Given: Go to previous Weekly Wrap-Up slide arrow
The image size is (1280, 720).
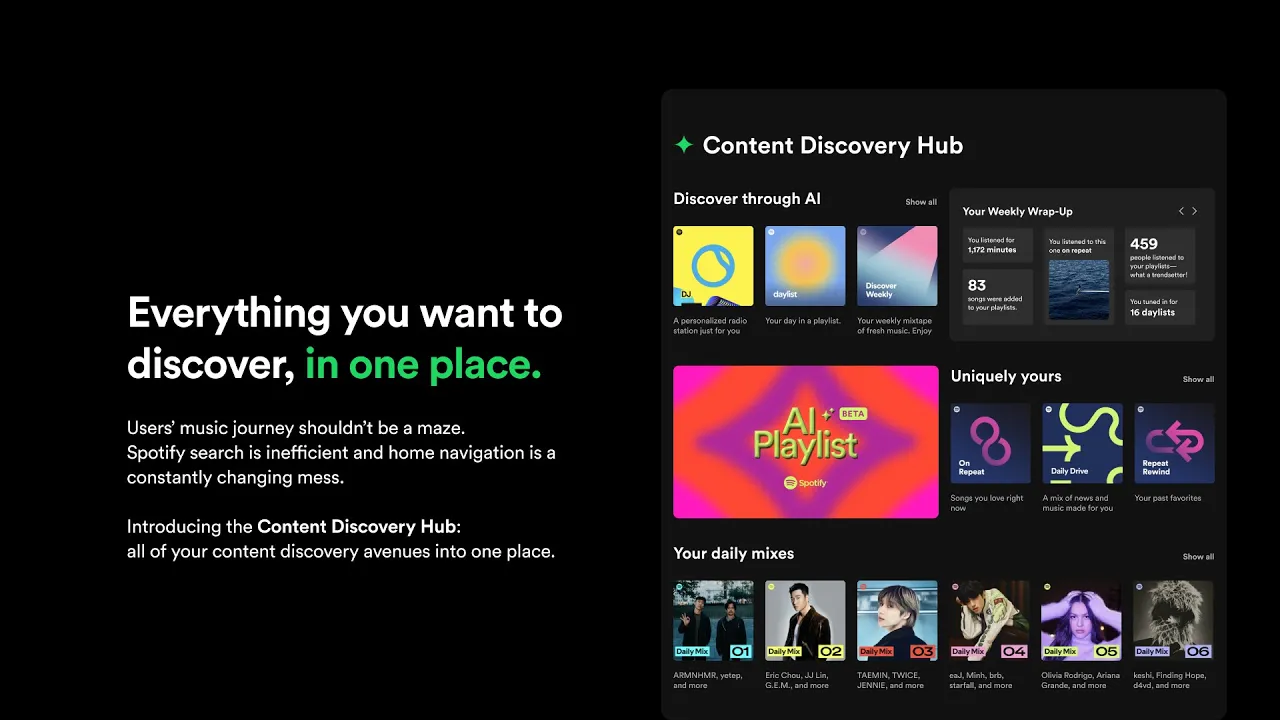Looking at the screenshot, I should click(1181, 211).
